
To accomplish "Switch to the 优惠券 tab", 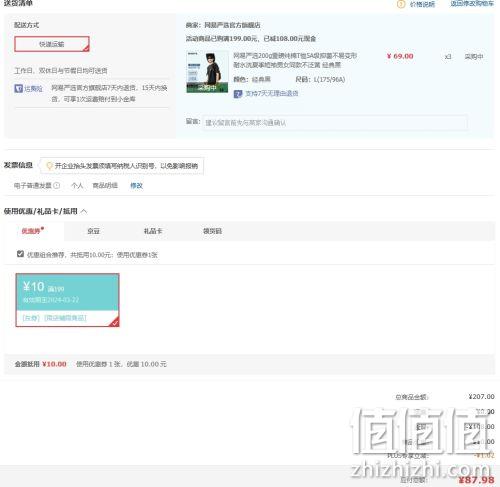I will pyautogui.click(x=31, y=231).
